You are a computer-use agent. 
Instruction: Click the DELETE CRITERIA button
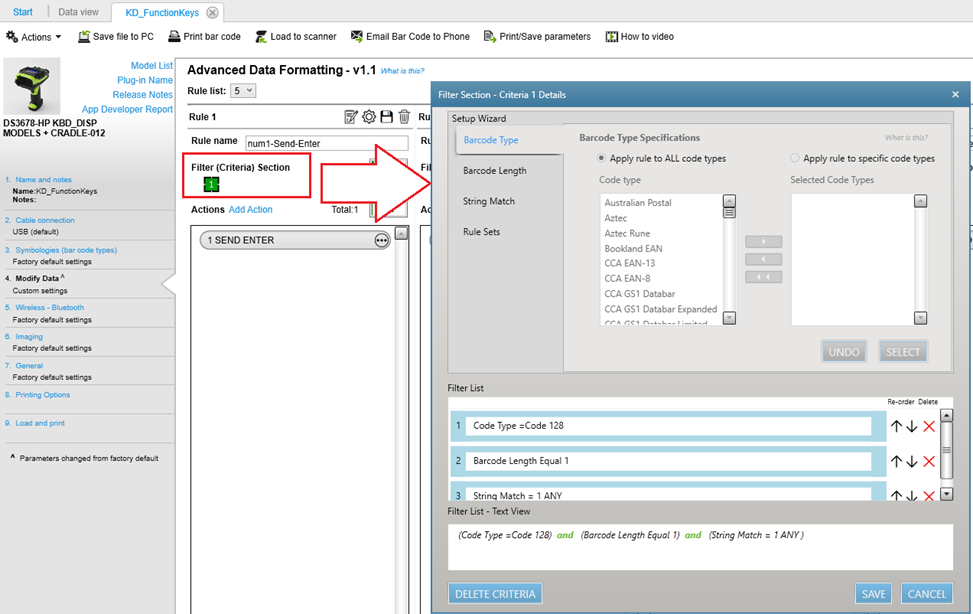[495, 593]
